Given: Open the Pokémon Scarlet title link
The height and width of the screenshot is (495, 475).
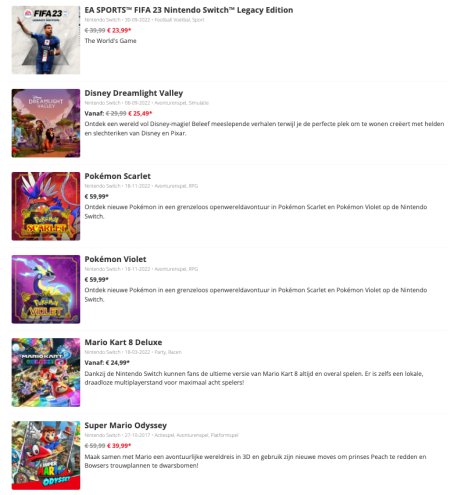Looking at the screenshot, I should tap(117, 176).
